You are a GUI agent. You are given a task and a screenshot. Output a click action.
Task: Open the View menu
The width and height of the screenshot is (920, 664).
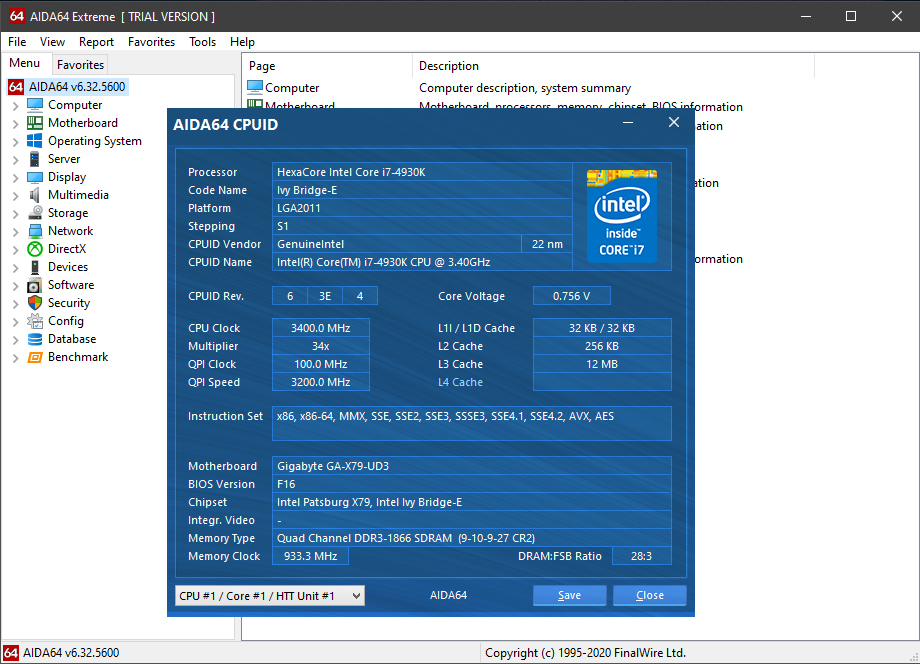point(52,42)
